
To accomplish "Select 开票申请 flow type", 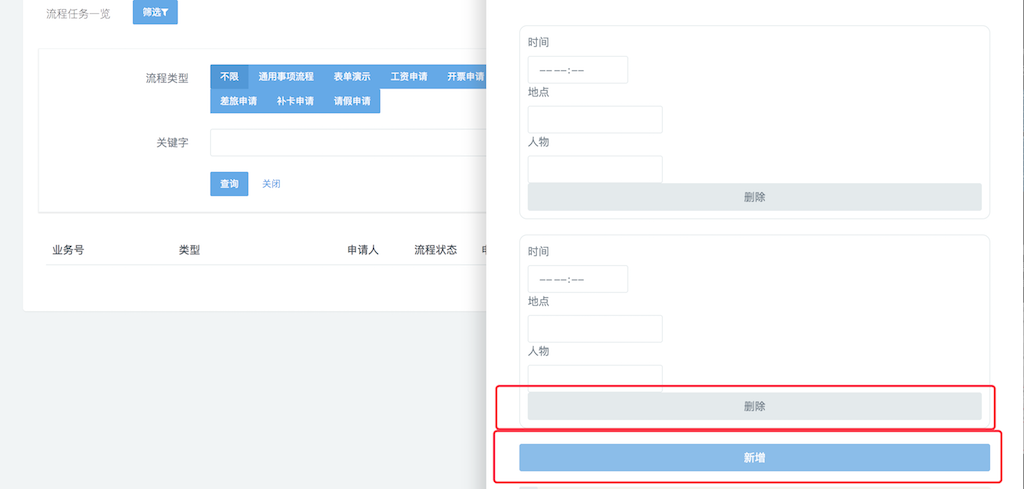I will click(462, 76).
